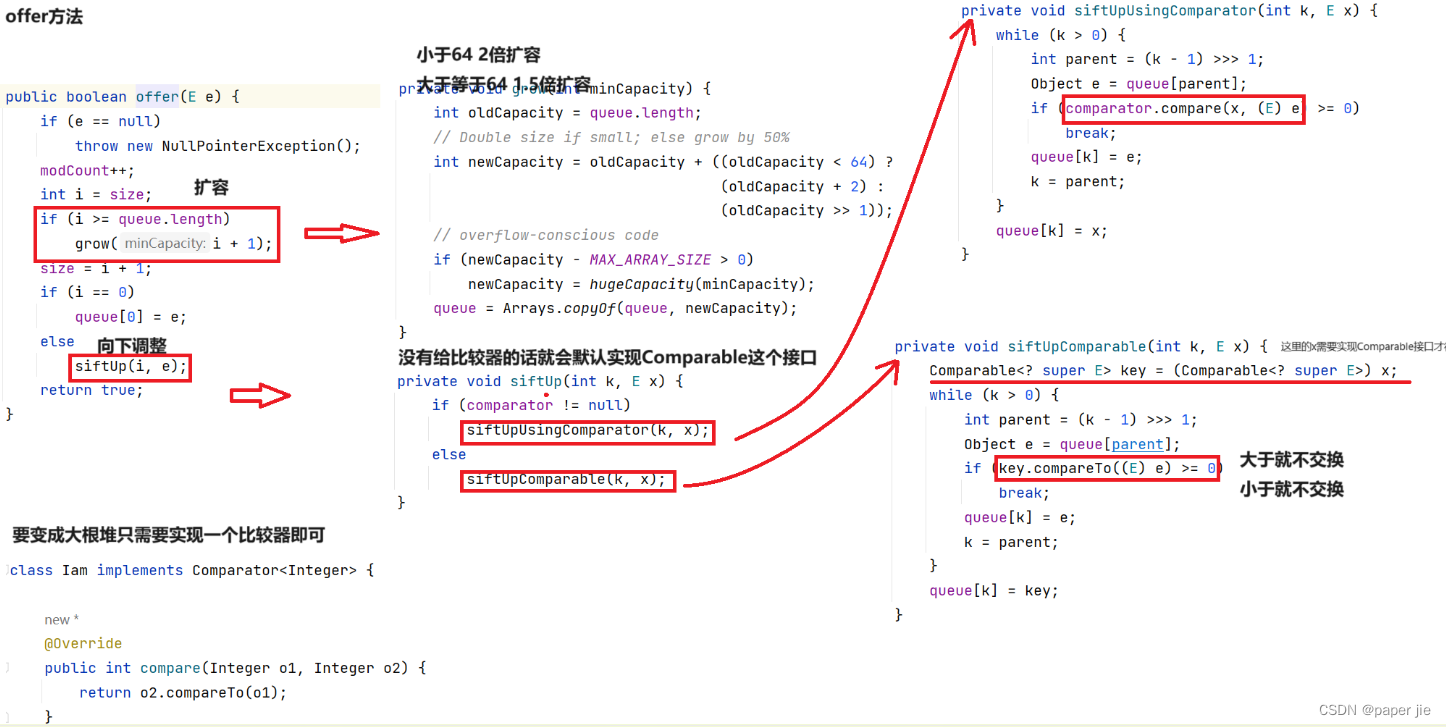
Task: Click the "(oldCapacity + 2) :" expression
Action: coord(802,186)
